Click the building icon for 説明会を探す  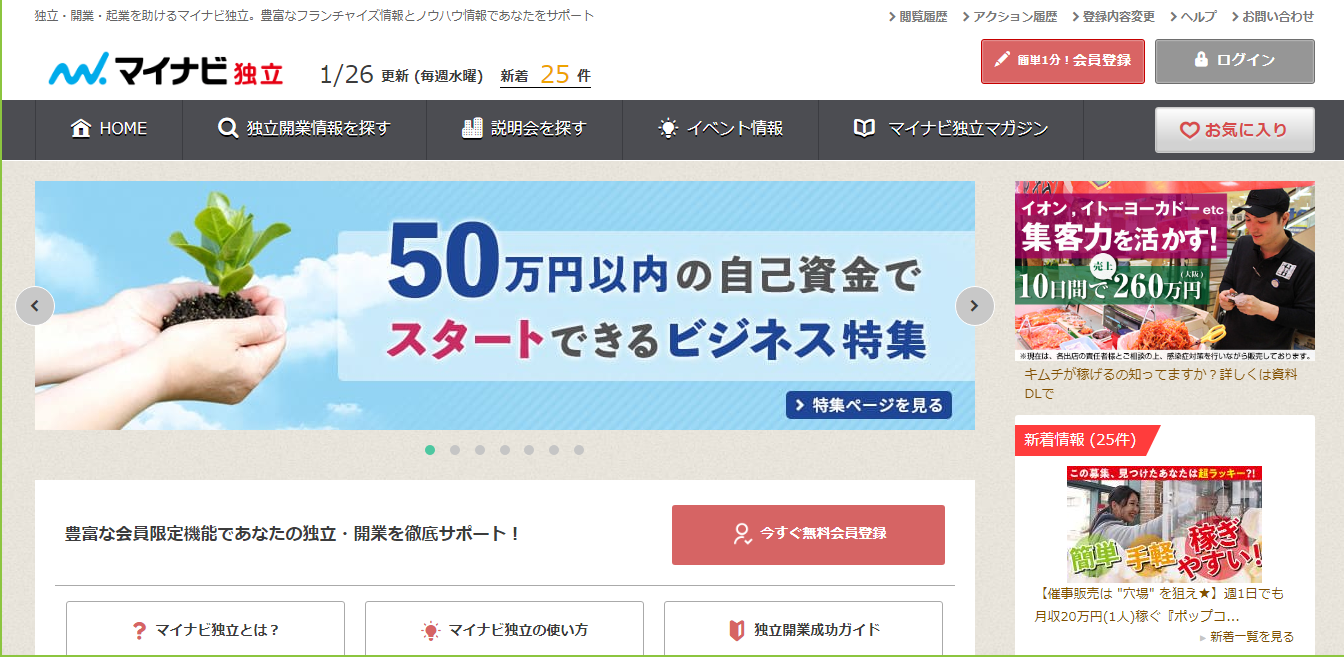[x=472, y=128]
